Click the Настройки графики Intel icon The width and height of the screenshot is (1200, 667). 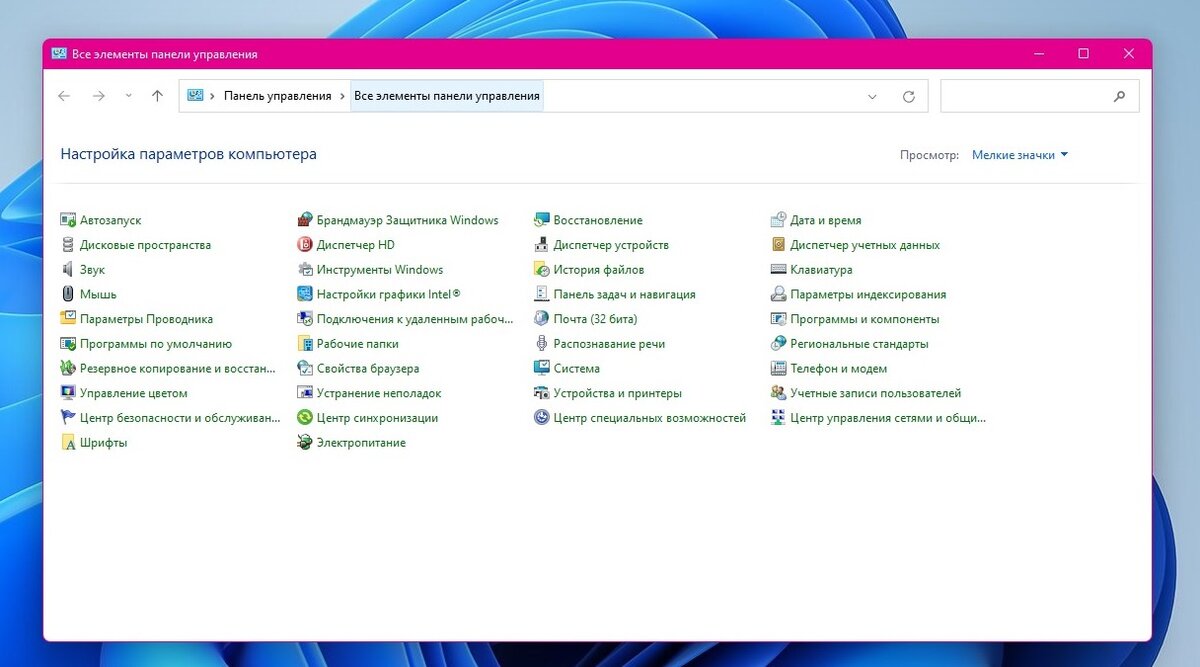[305, 294]
